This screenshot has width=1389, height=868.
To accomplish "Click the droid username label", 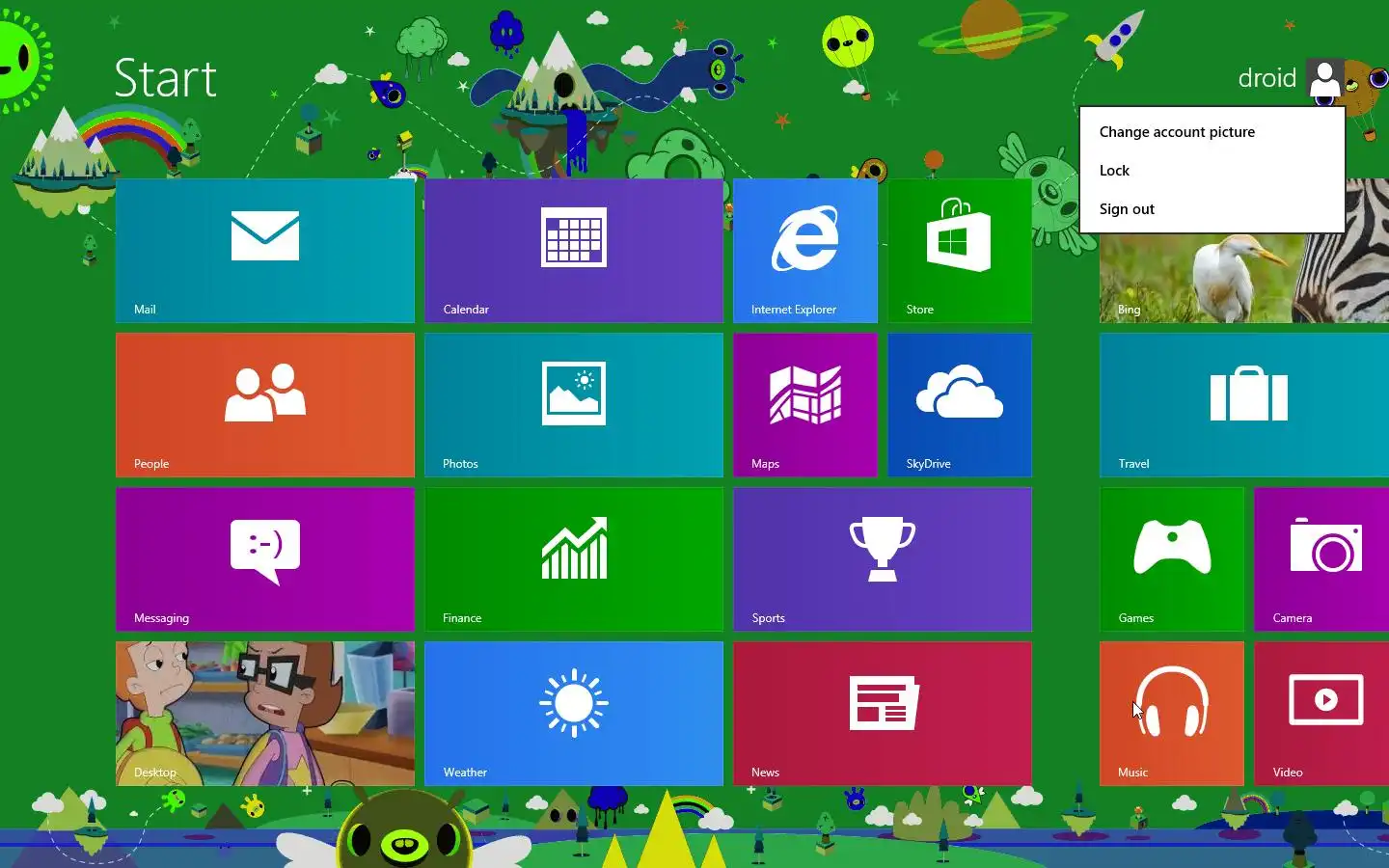I will [x=1266, y=78].
